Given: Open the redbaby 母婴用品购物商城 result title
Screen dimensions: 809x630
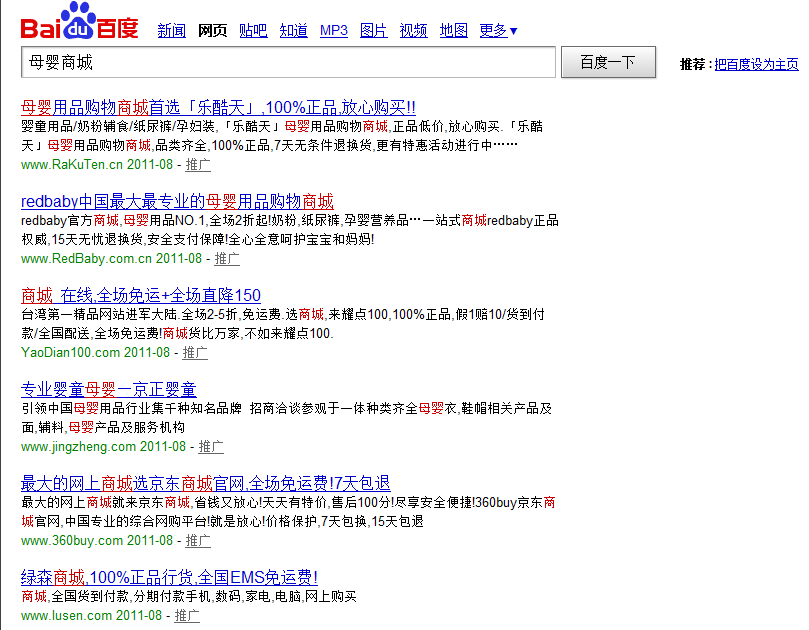Looking at the screenshot, I should (x=177, y=200).
